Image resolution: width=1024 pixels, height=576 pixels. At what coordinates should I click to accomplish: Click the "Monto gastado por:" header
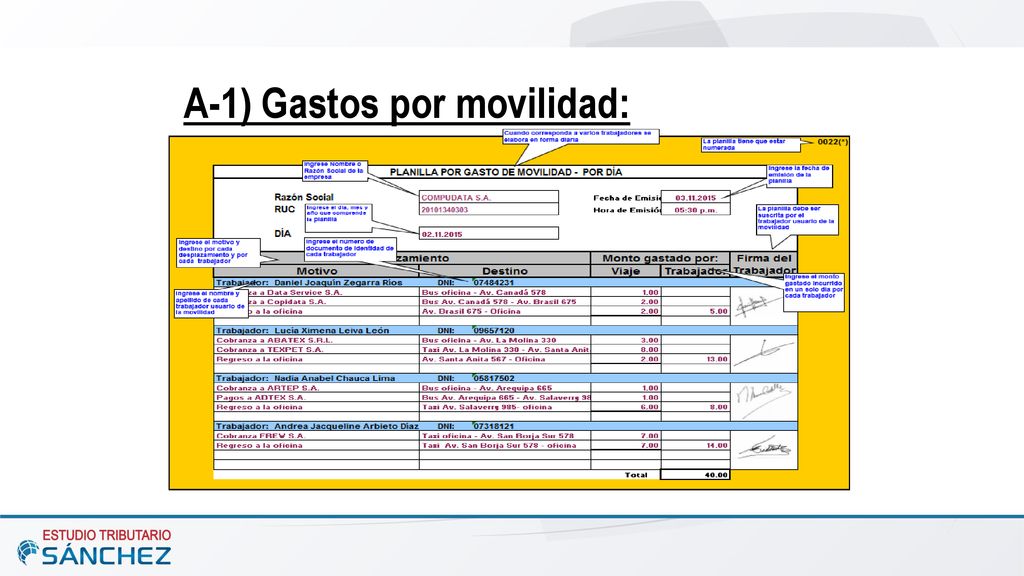(660, 259)
